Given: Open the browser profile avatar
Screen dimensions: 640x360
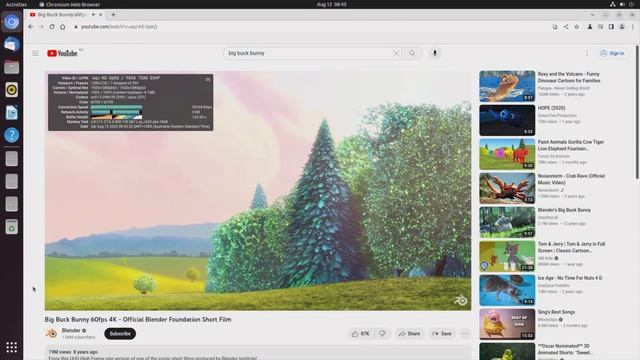Looking at the screenshot, I should pyautogui.click(x=622, y=27).
